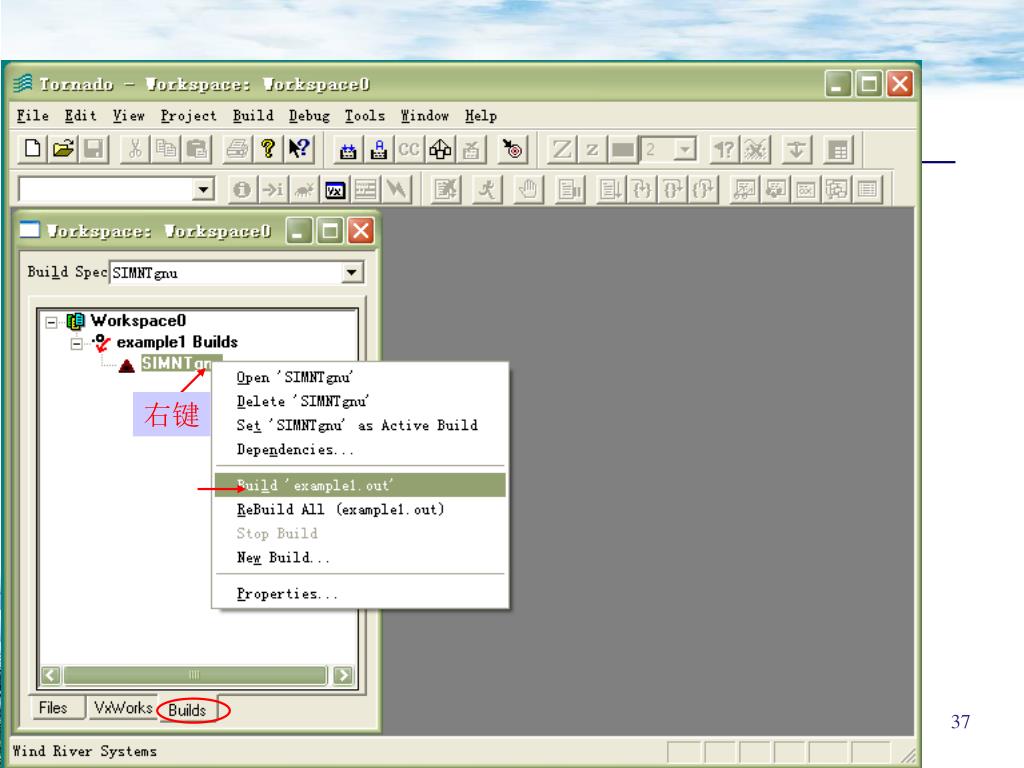Click the first curly braces step icon
Viewport: 1024px width, 768px height.
click(642, 189)
